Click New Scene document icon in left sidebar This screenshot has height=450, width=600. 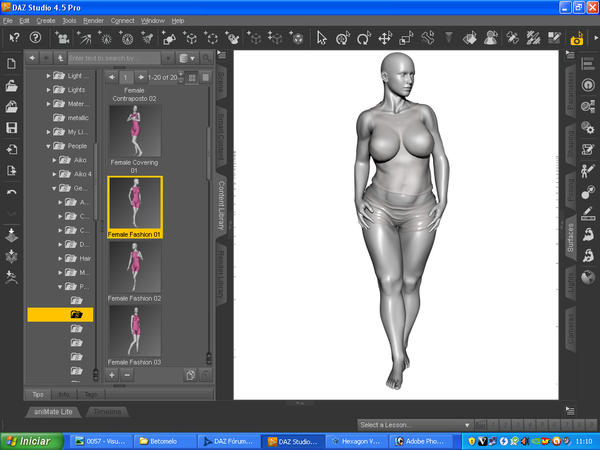(x=11, y=64)
